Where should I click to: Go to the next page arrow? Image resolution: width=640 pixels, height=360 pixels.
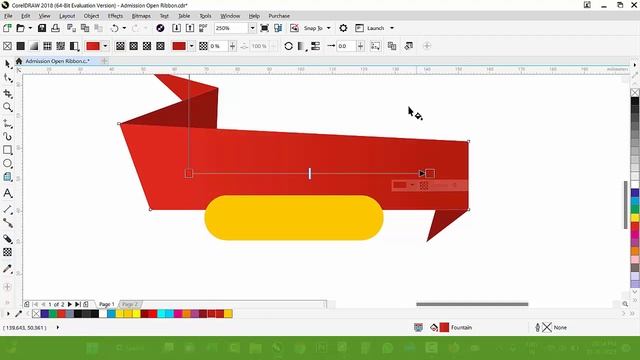pos(69,304)
